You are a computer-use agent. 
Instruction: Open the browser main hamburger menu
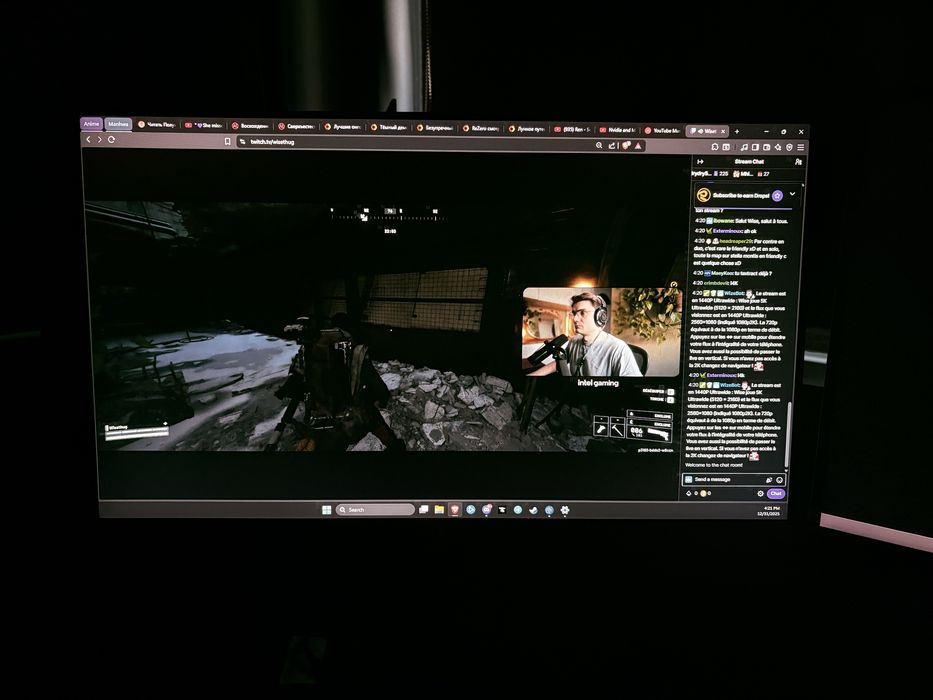801,147
